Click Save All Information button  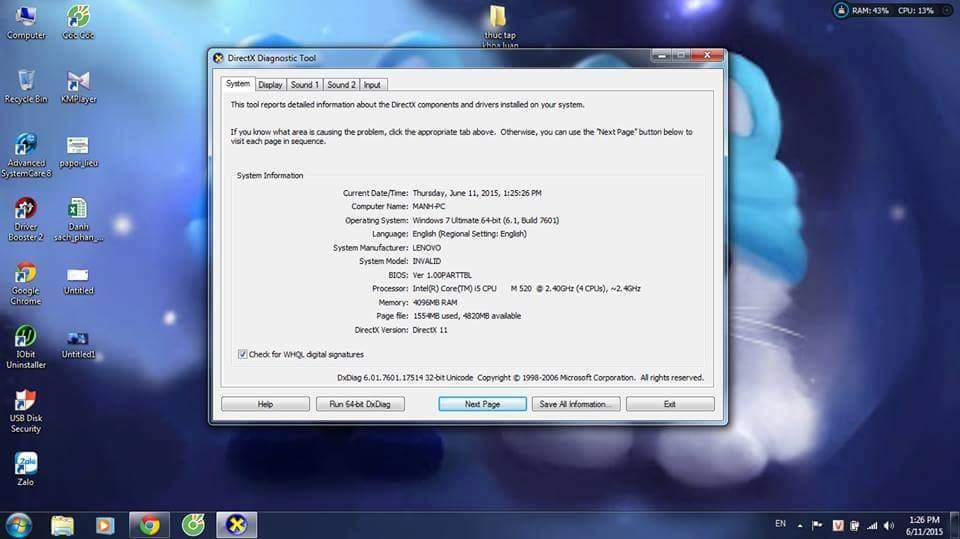pyautogui.click(x=577, y=404)
